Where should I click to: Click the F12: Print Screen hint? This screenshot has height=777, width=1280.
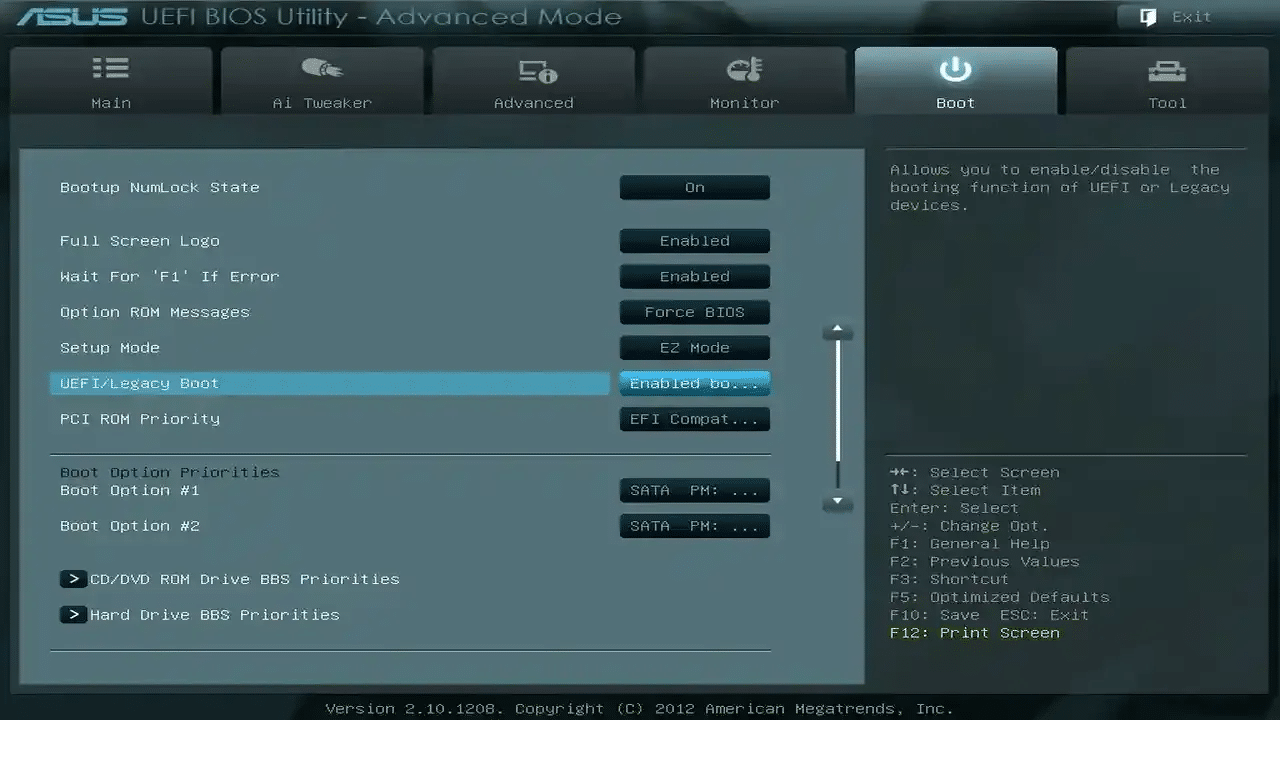pos(974,633)
